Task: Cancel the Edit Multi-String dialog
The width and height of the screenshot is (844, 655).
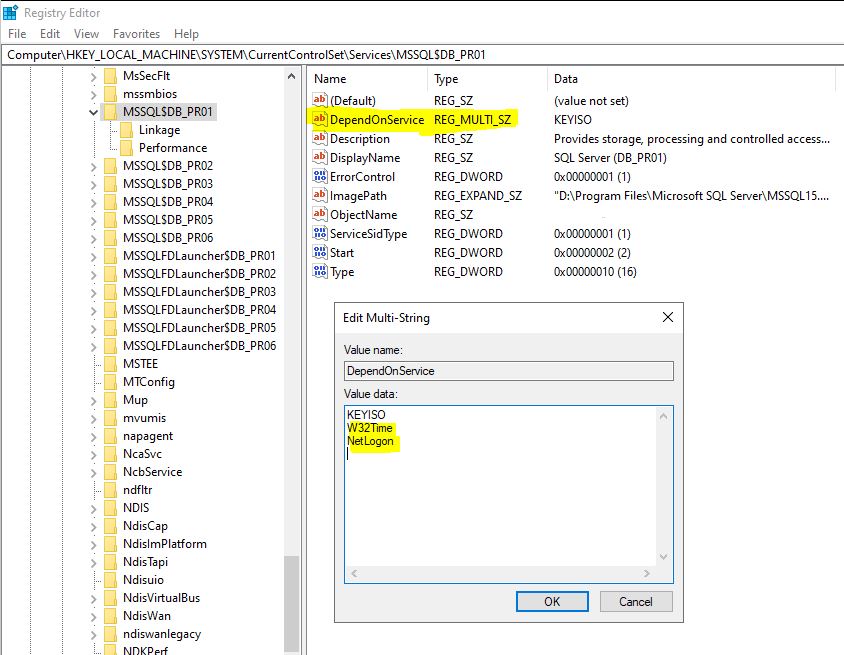Action: pyautogui.click(x=636, y=601)
